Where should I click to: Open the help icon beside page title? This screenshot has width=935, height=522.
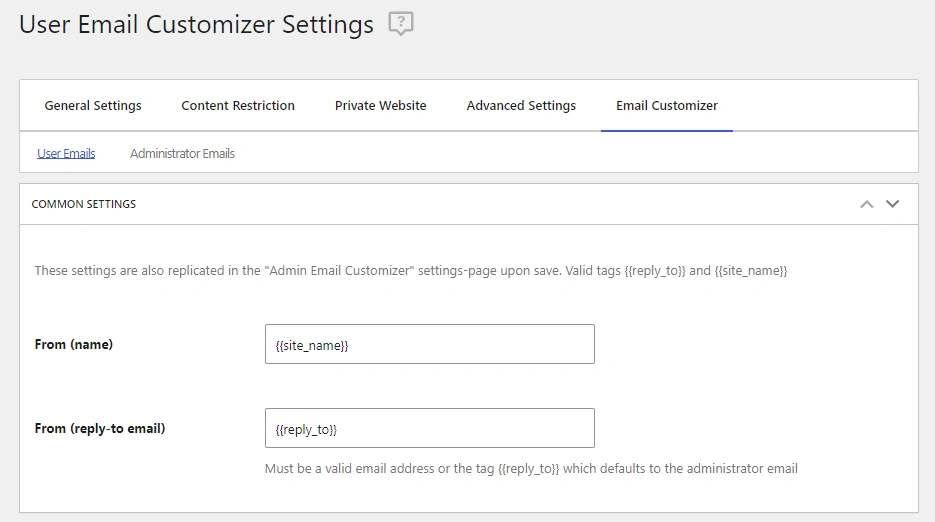pos(400,24)
